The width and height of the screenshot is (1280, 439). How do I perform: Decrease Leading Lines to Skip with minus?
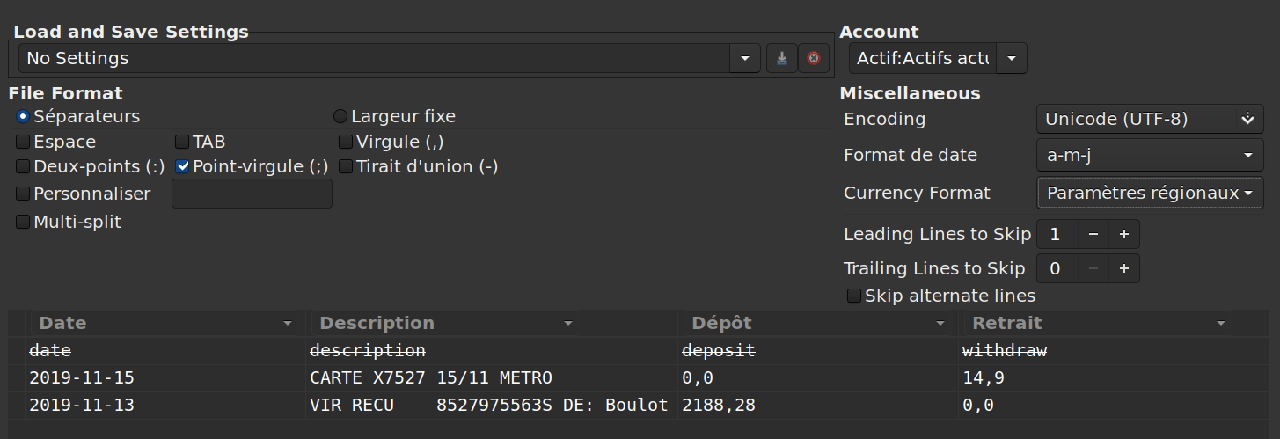pos(1093,234)
